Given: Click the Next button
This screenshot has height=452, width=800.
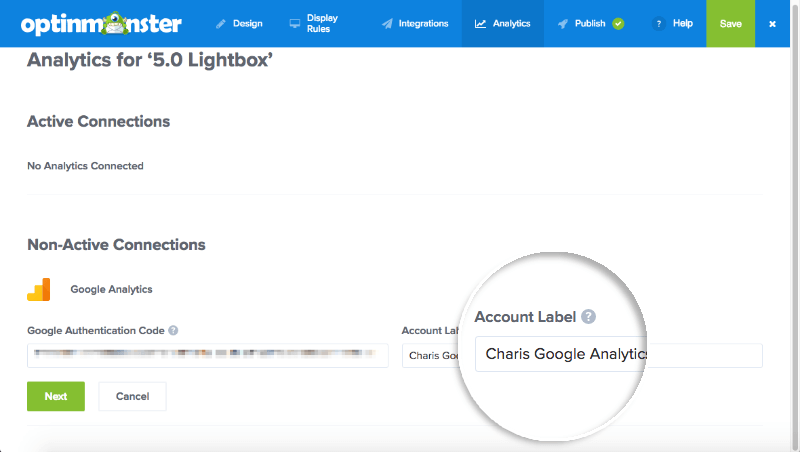Looking at the screenshot, I should [x=56, y=396].
